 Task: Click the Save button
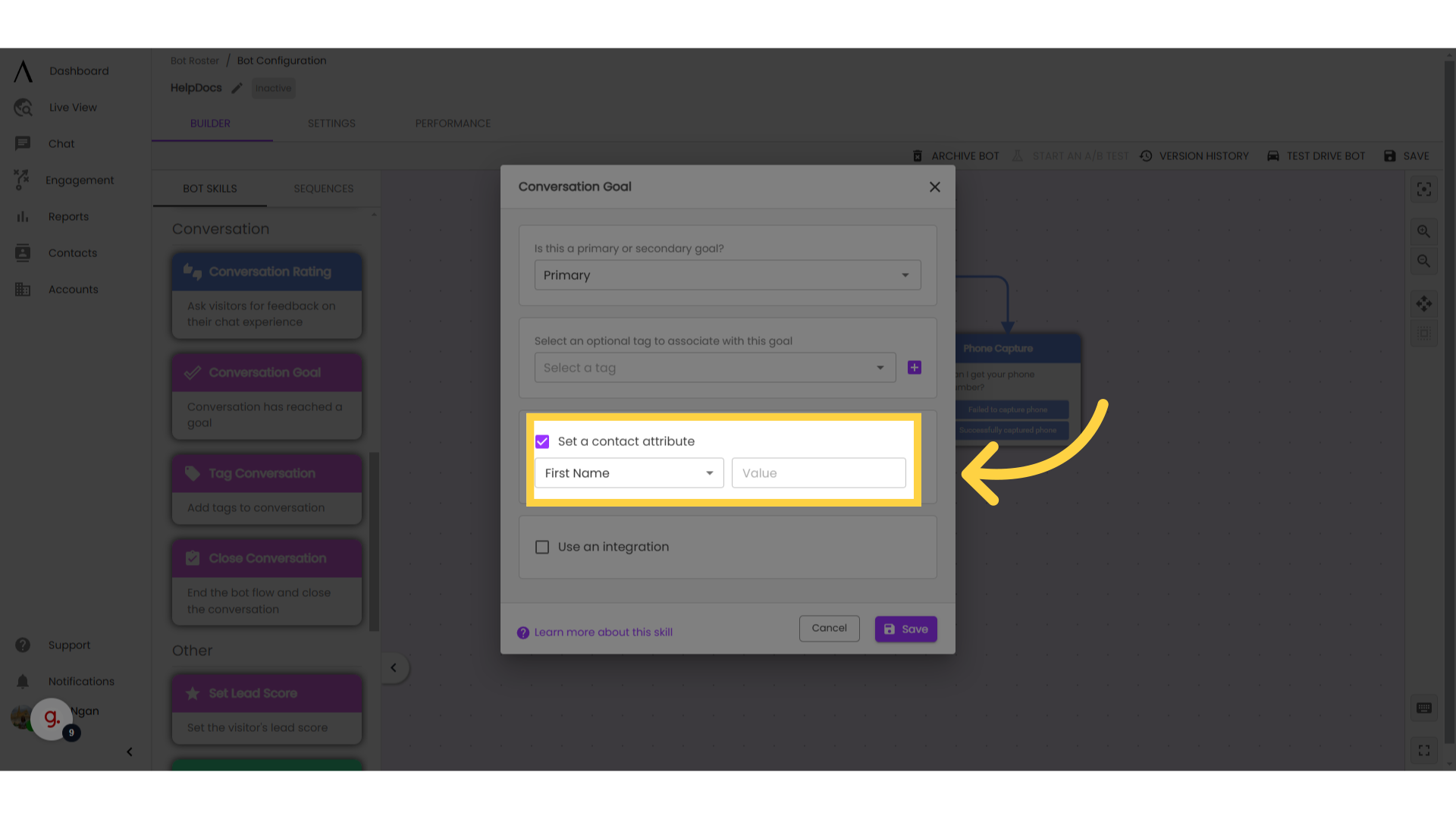click(906, 628)
